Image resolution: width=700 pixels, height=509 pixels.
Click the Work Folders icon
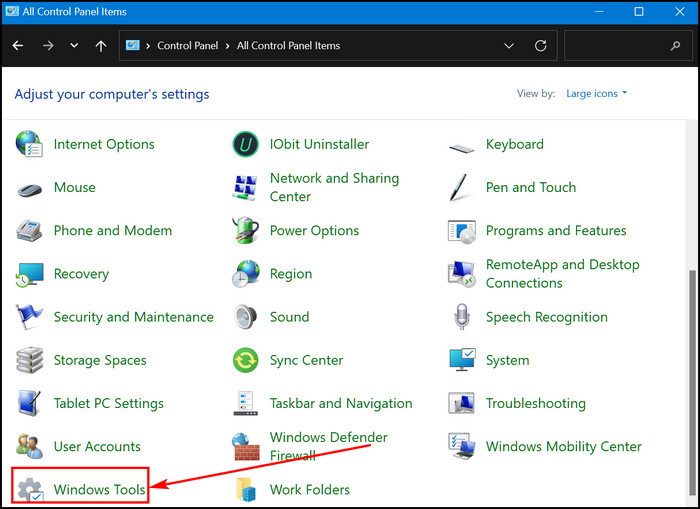pos(246,489)
